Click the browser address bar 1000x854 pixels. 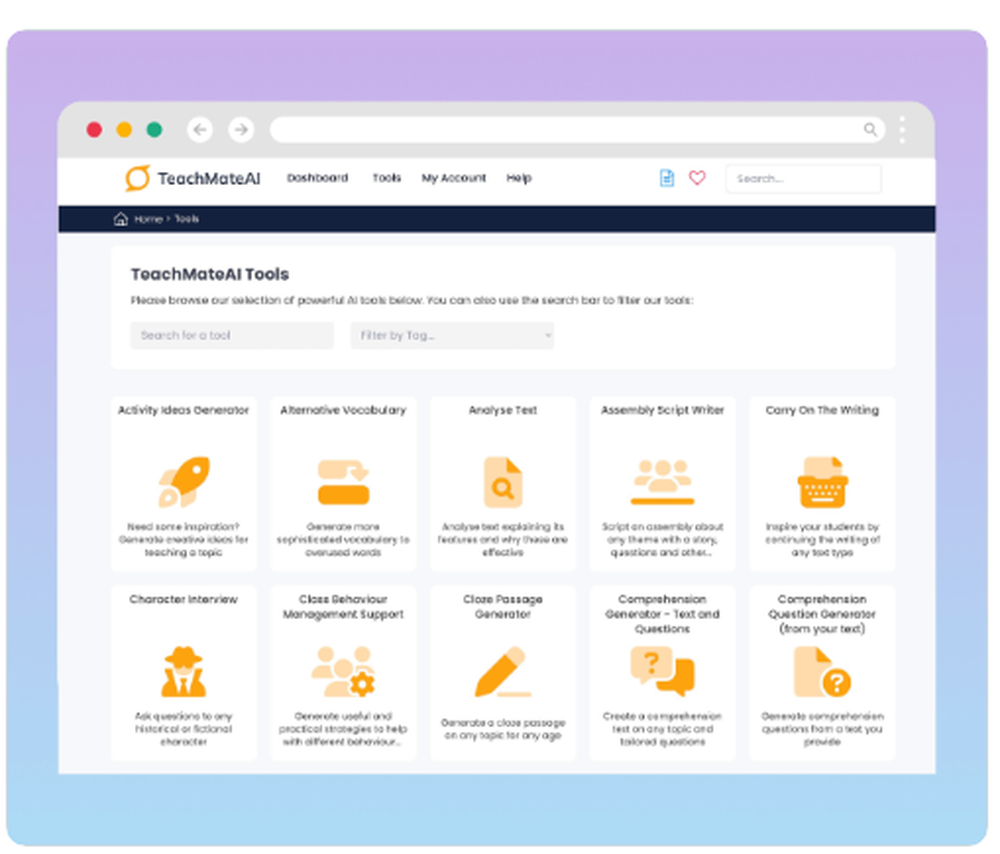[x=578, y=130]
